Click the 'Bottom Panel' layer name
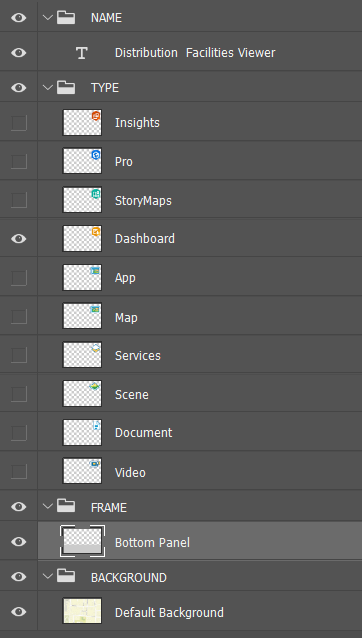Viewport: 362px width, 638px height. click(152, 543)
